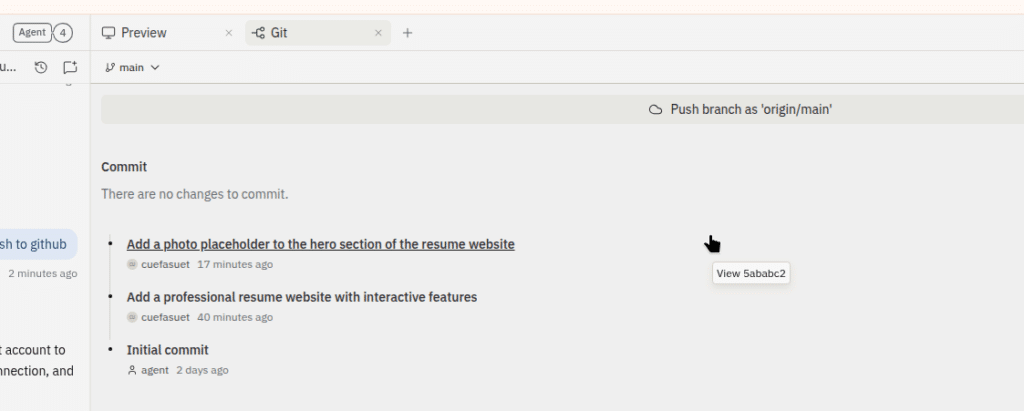Add a new tab with plus icon
The image size is (1024, 411).
tap(407, 33)
